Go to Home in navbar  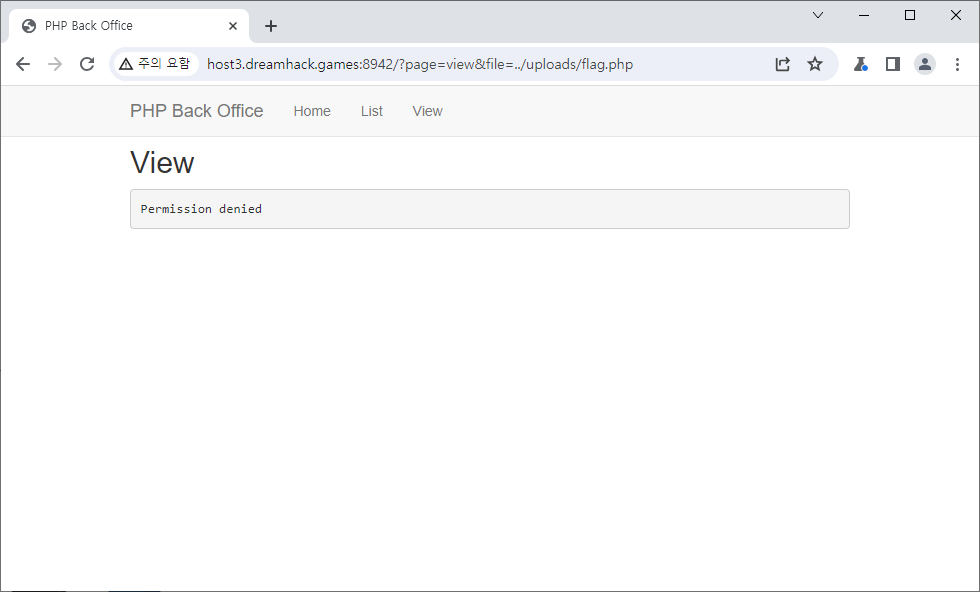click(312, 111)
